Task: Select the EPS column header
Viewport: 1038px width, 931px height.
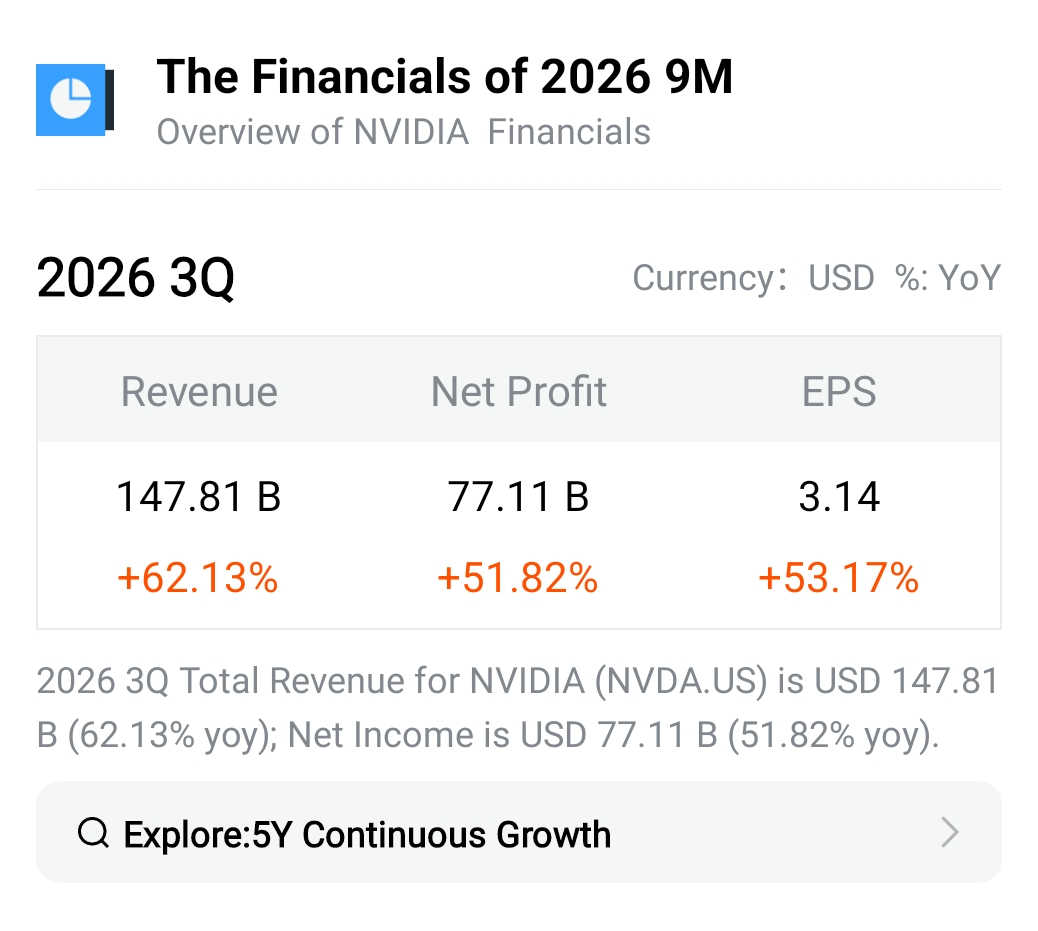Action: tap(839, 391)
